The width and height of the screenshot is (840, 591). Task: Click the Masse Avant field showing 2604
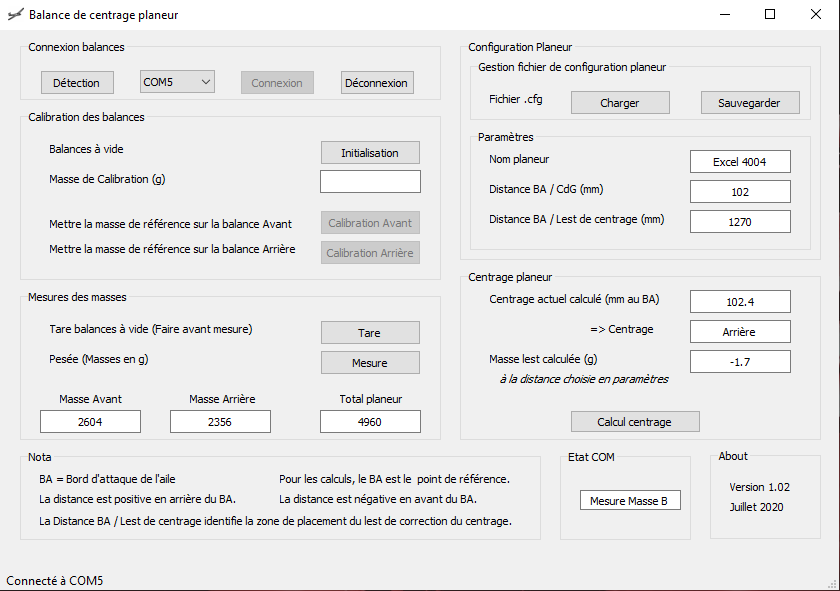(91, 422)
